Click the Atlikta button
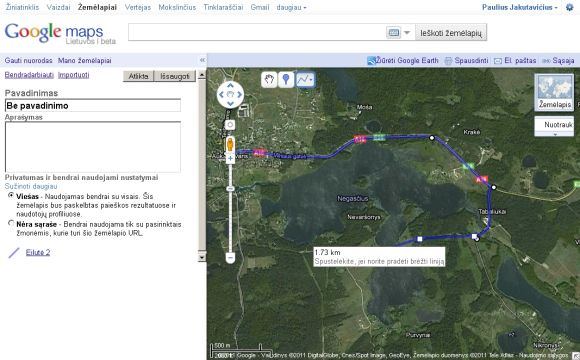The image size is (580, 360). (138, 76)
